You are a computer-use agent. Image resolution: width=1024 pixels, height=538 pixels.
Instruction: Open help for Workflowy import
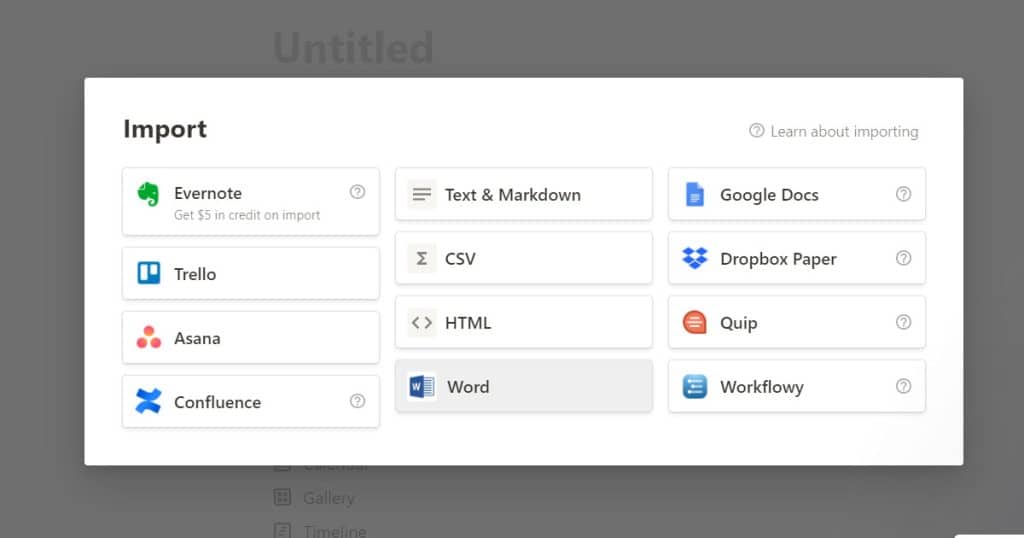(x=903, y=385)
